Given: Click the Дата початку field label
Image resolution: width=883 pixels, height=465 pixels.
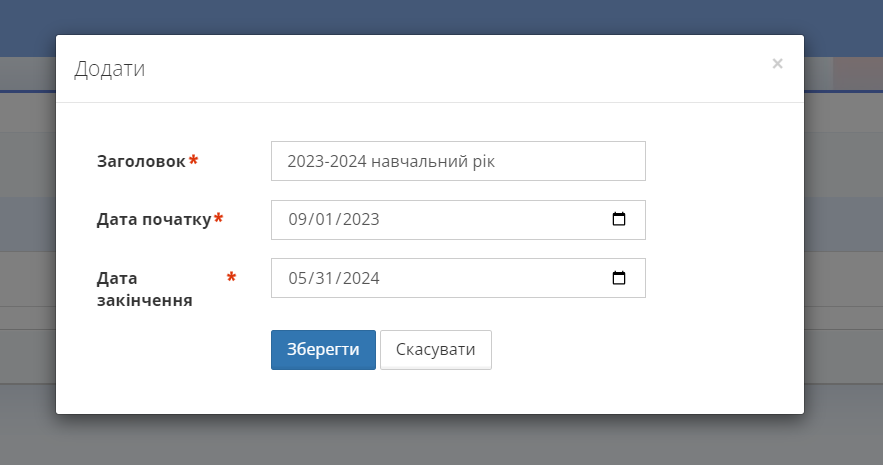Looking at the screenshot, I should coord(154,220).
